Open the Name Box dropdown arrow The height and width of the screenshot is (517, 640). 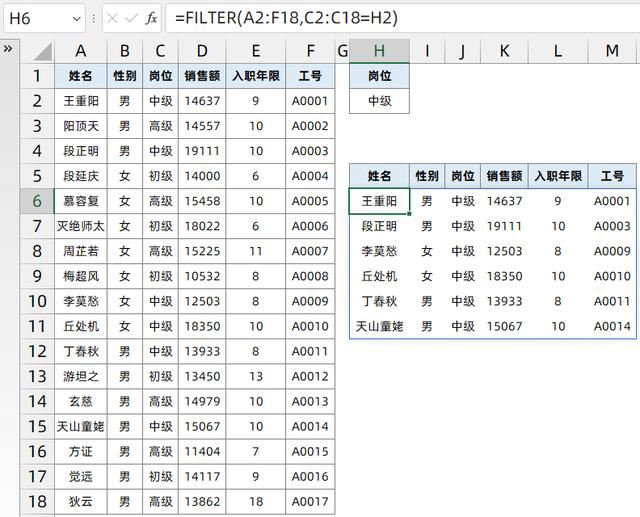point(78,19)
